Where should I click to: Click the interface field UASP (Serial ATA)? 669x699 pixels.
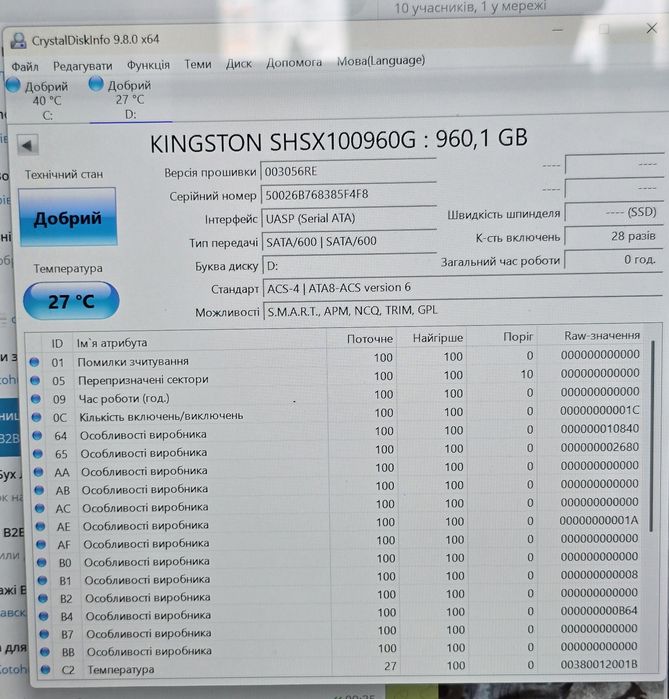(x=349, y=218)
